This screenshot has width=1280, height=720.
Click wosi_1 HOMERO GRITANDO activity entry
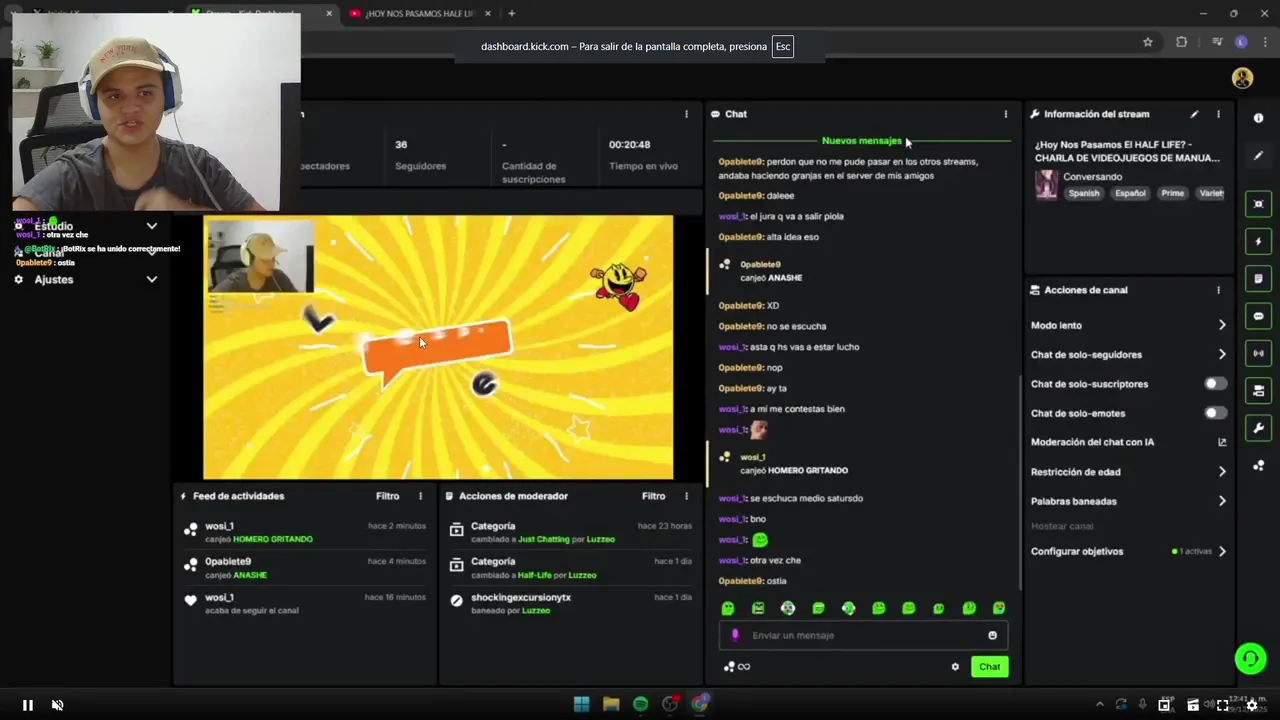[305, 532]
